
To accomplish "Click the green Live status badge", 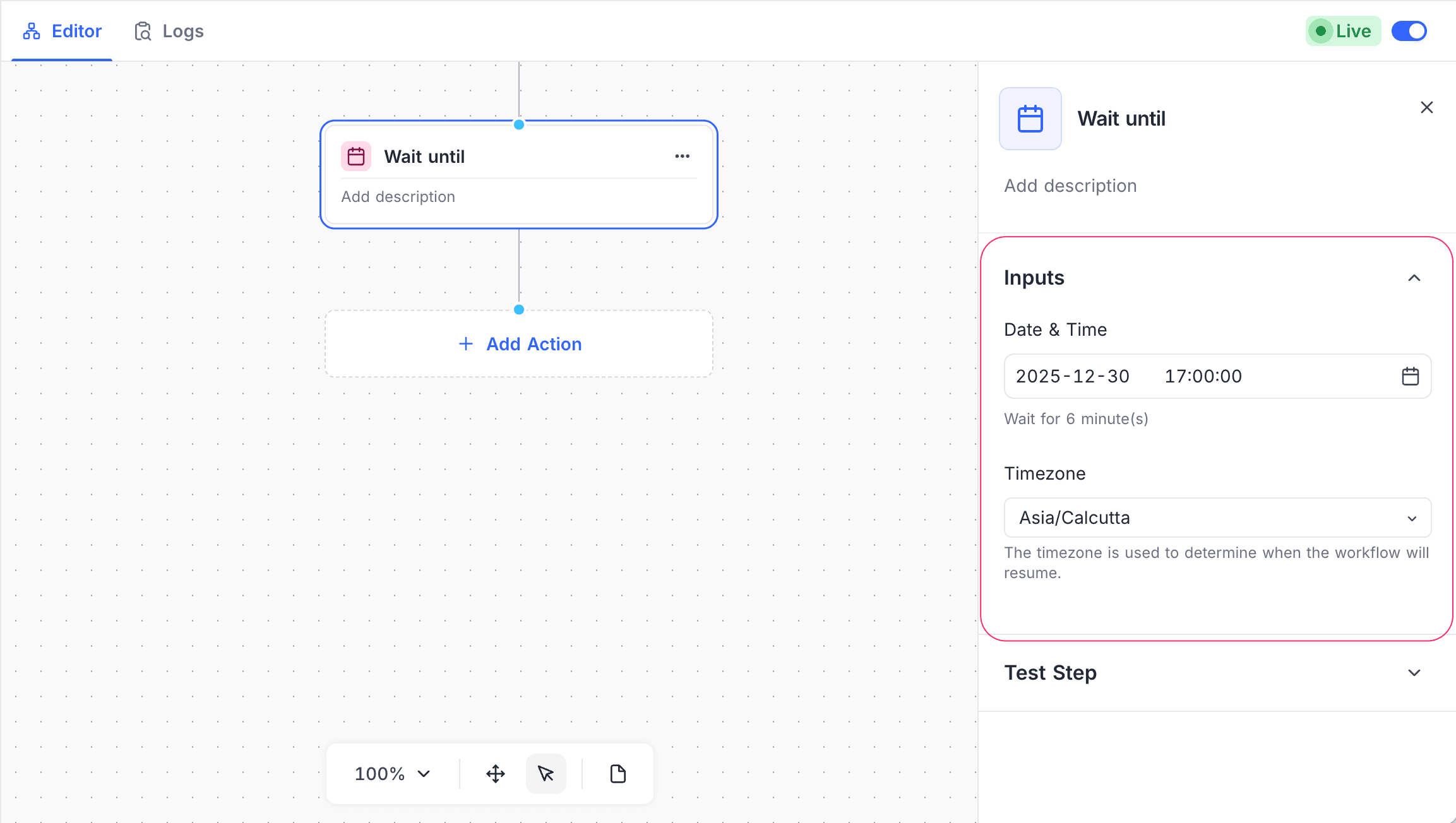I will pos(1343,31).
